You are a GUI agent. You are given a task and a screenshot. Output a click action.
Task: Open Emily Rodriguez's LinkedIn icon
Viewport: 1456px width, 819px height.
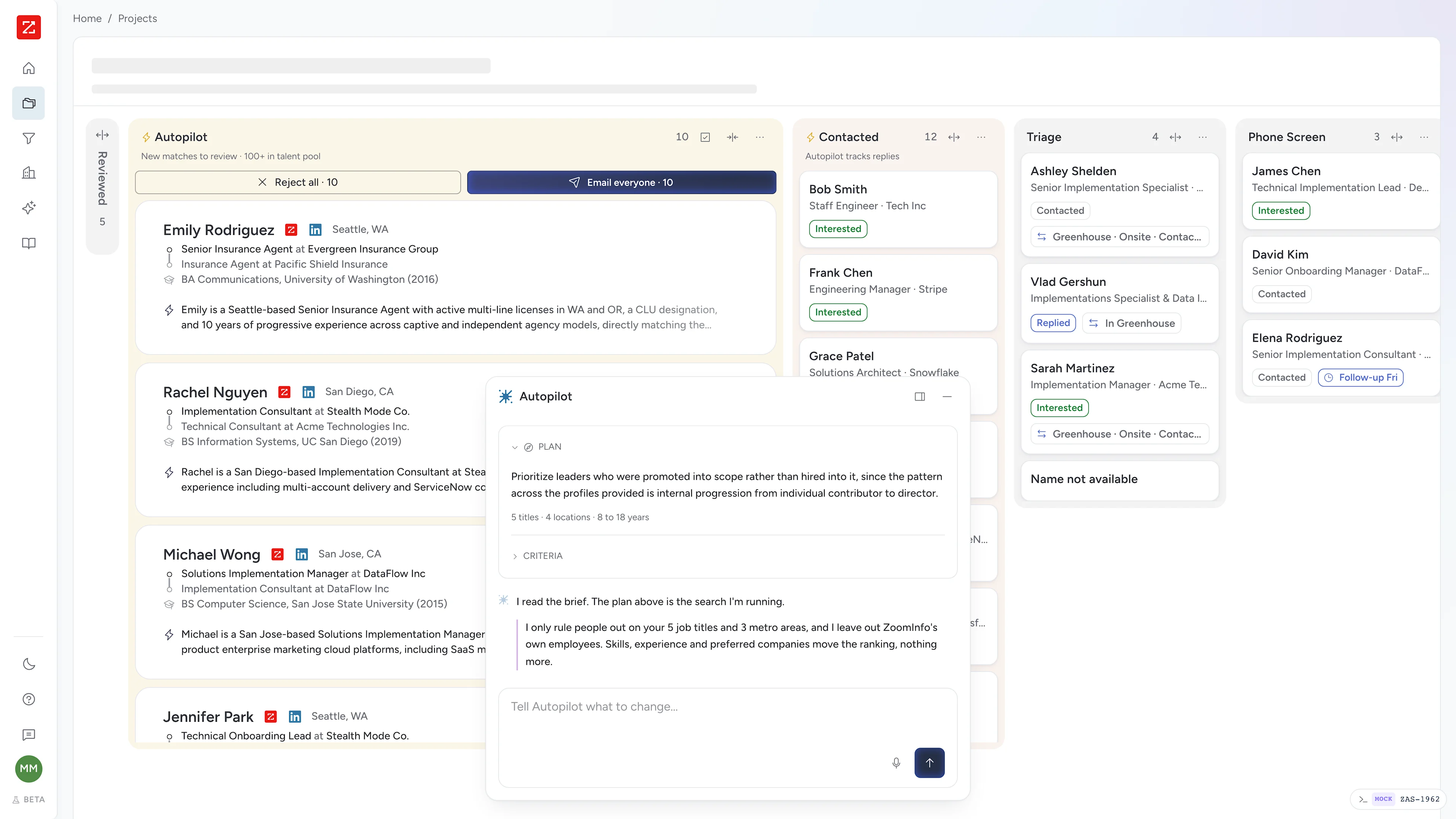coord(315,229)
